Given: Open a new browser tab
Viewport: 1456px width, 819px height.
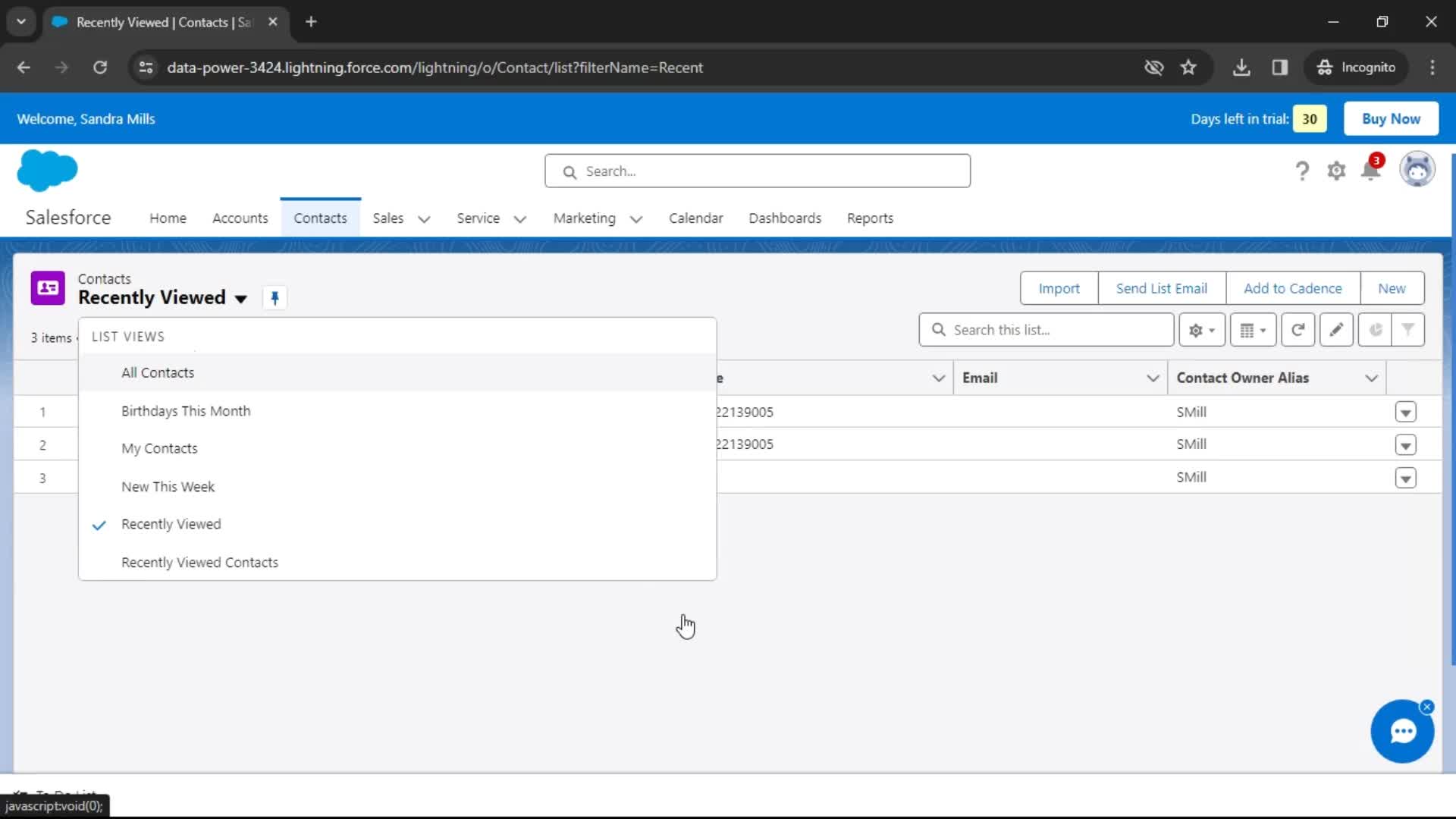Looking at the screenshot, I should point(311,22).
